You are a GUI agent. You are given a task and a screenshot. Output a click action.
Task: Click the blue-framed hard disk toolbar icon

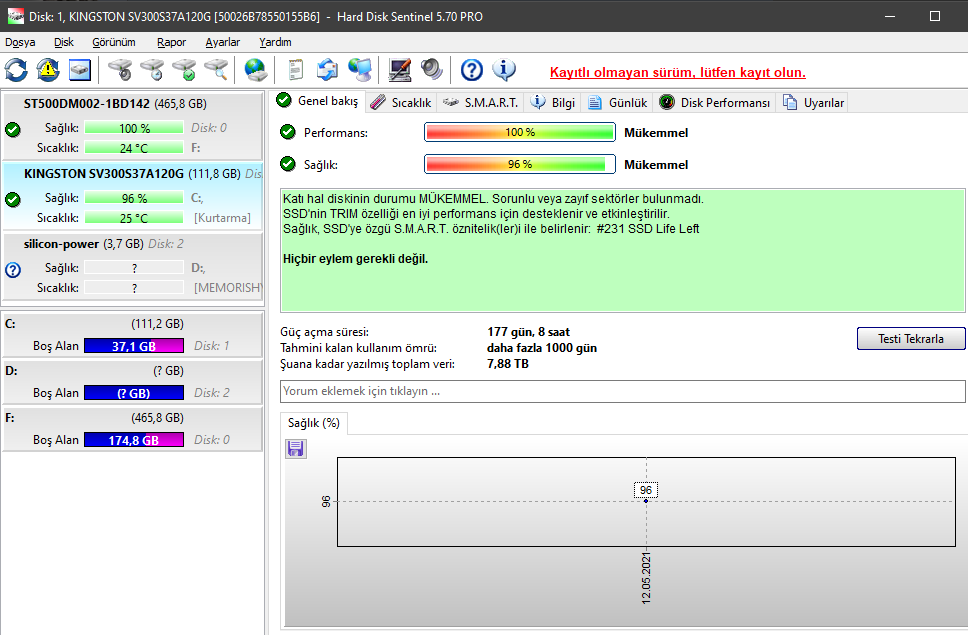click(x=80, y=70)
